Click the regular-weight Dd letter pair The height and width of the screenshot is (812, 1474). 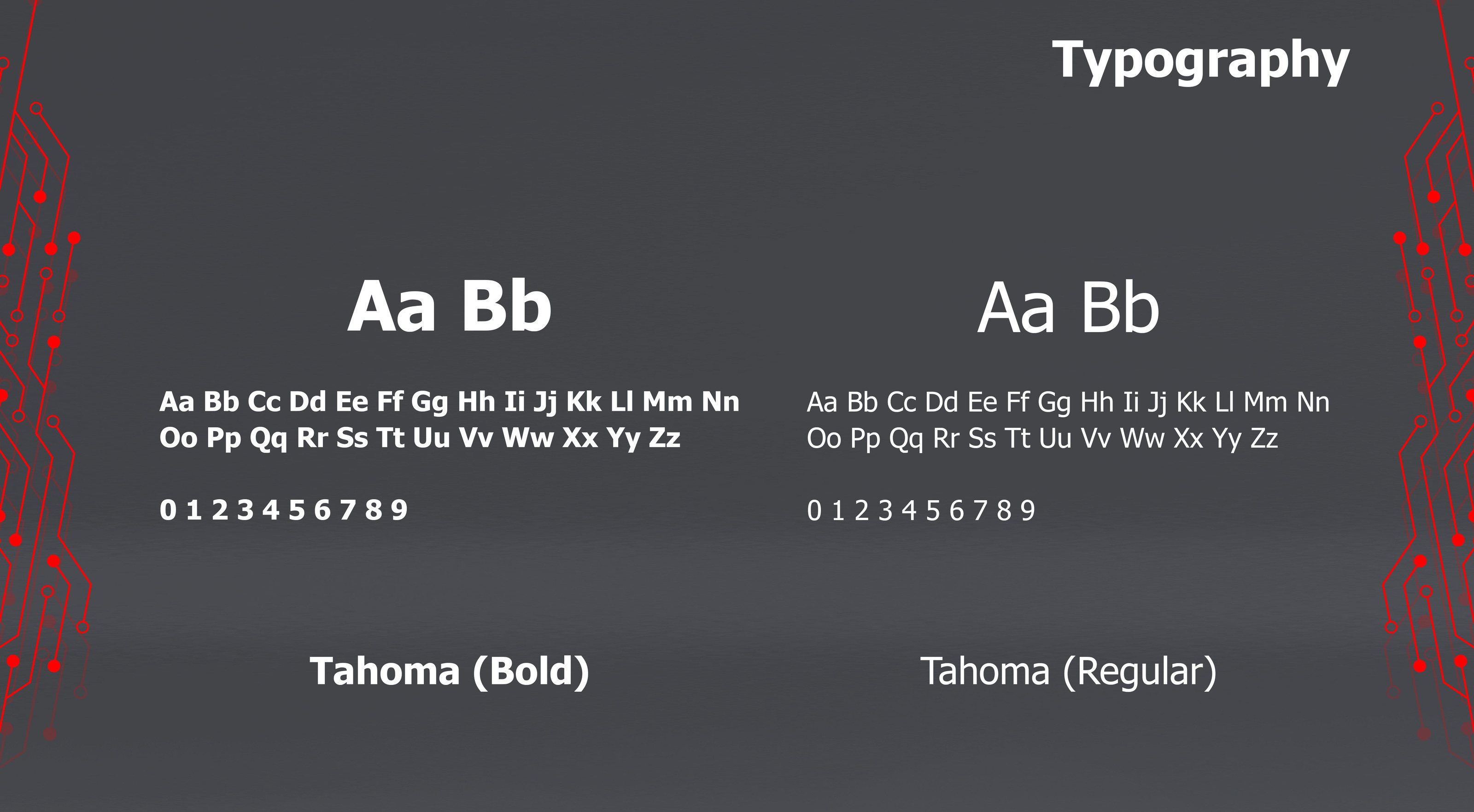pyautogui.click(x=941, y=402)
